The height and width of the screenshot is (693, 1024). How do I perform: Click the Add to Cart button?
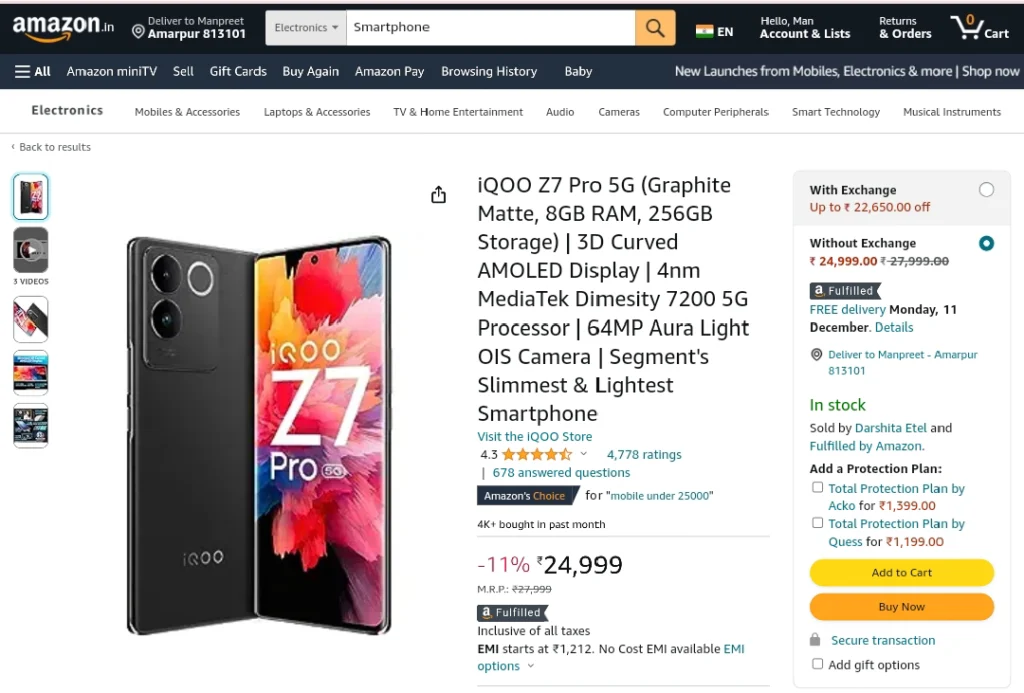[901, 572]
